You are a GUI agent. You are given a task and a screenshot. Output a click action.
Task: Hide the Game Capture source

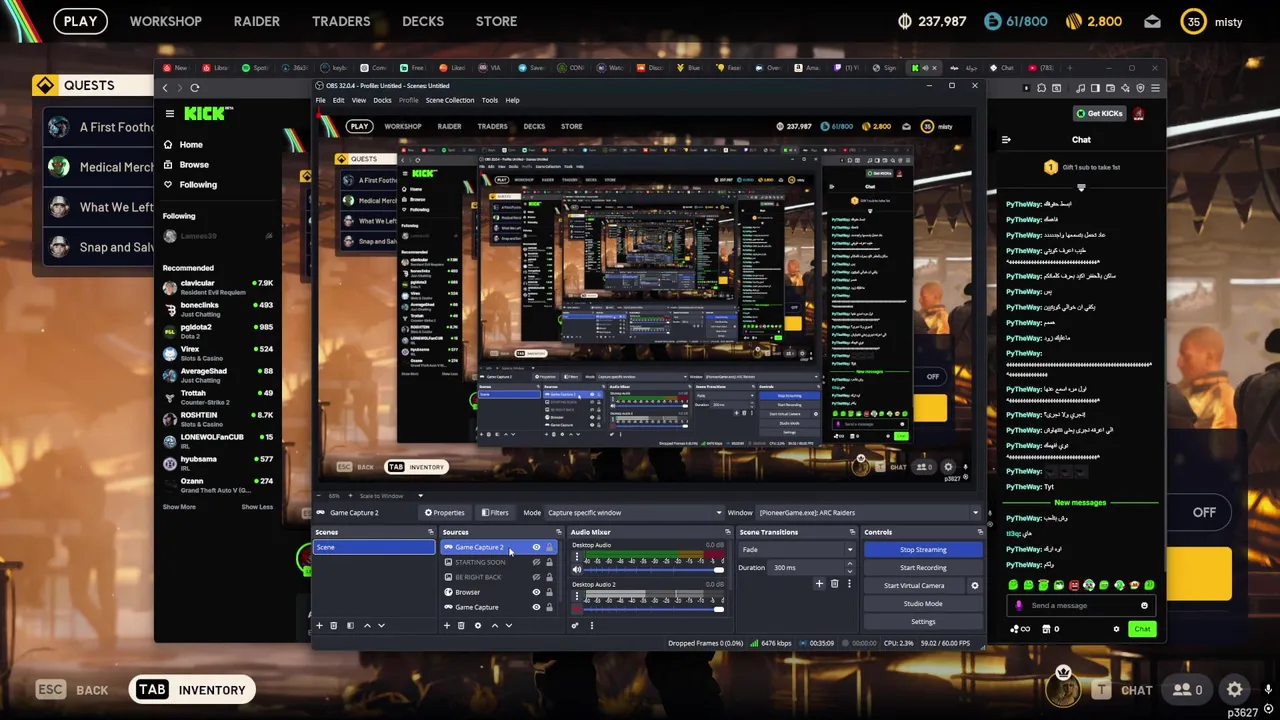click(x=536, y=607)
